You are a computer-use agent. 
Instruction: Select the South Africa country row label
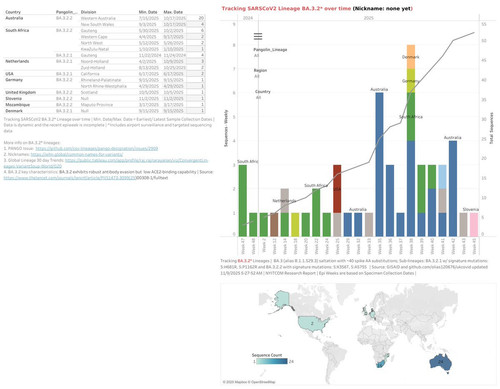(x=17, y=30)
